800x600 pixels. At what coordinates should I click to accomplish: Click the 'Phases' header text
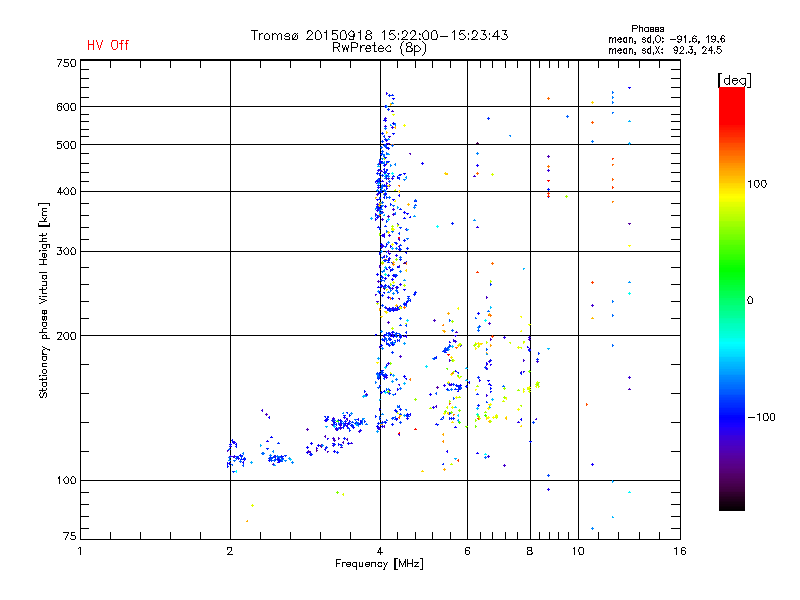coord(647,29)
